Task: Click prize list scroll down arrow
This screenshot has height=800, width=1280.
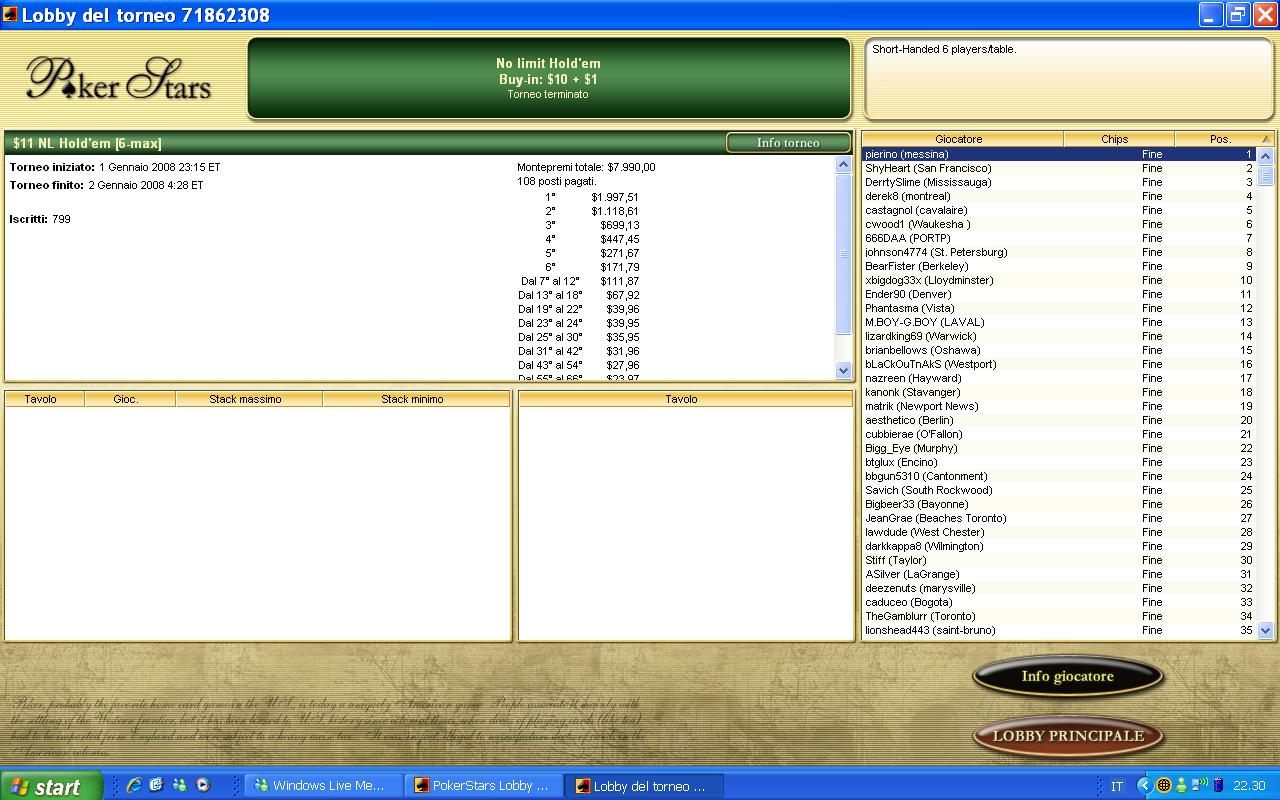Action: point(843,370)
